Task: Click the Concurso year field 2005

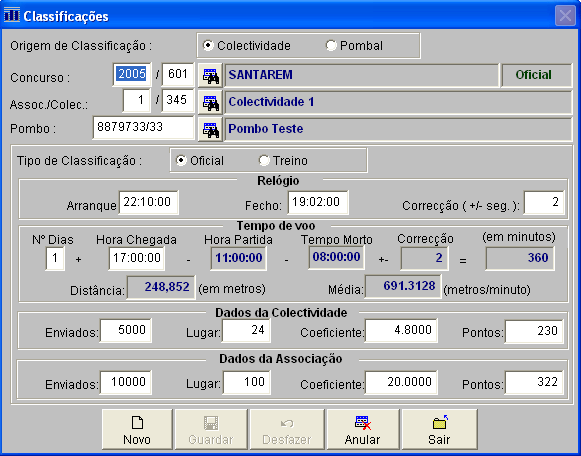Action: (132, 74)
